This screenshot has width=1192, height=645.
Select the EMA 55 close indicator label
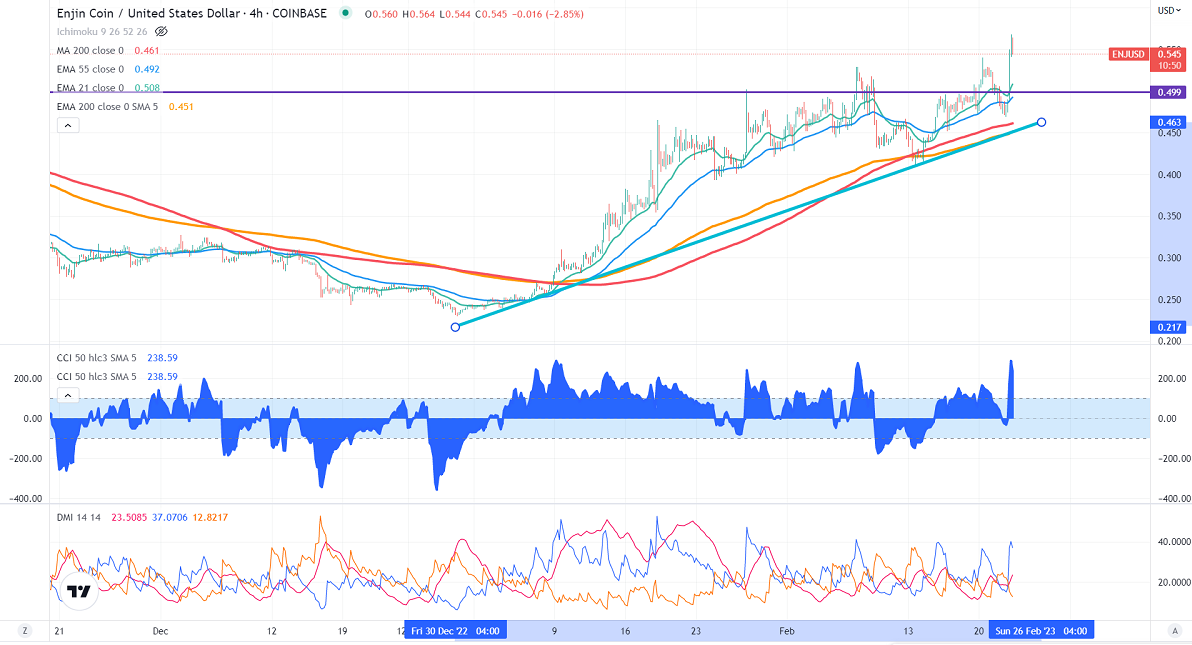click(x=90, y=69)
